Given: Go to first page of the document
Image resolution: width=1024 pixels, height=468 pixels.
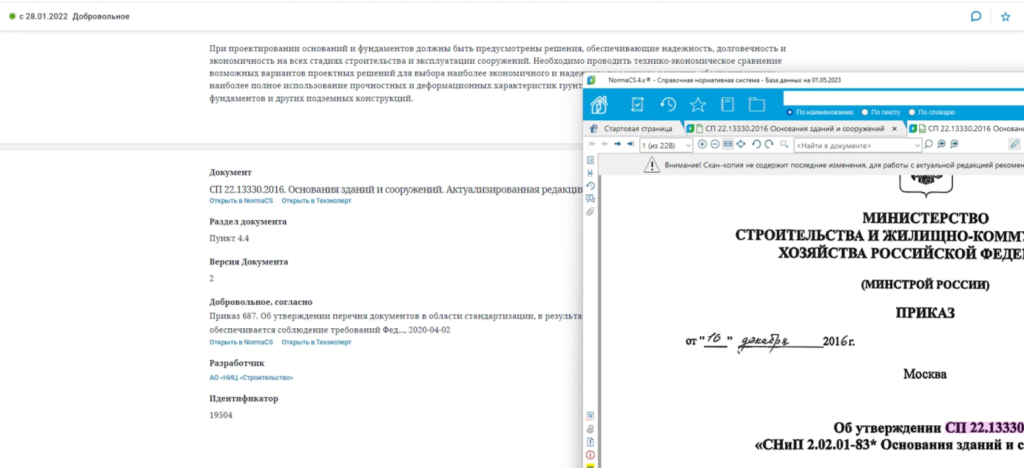Looking at the screenshot, I should [x=592, y=144].
